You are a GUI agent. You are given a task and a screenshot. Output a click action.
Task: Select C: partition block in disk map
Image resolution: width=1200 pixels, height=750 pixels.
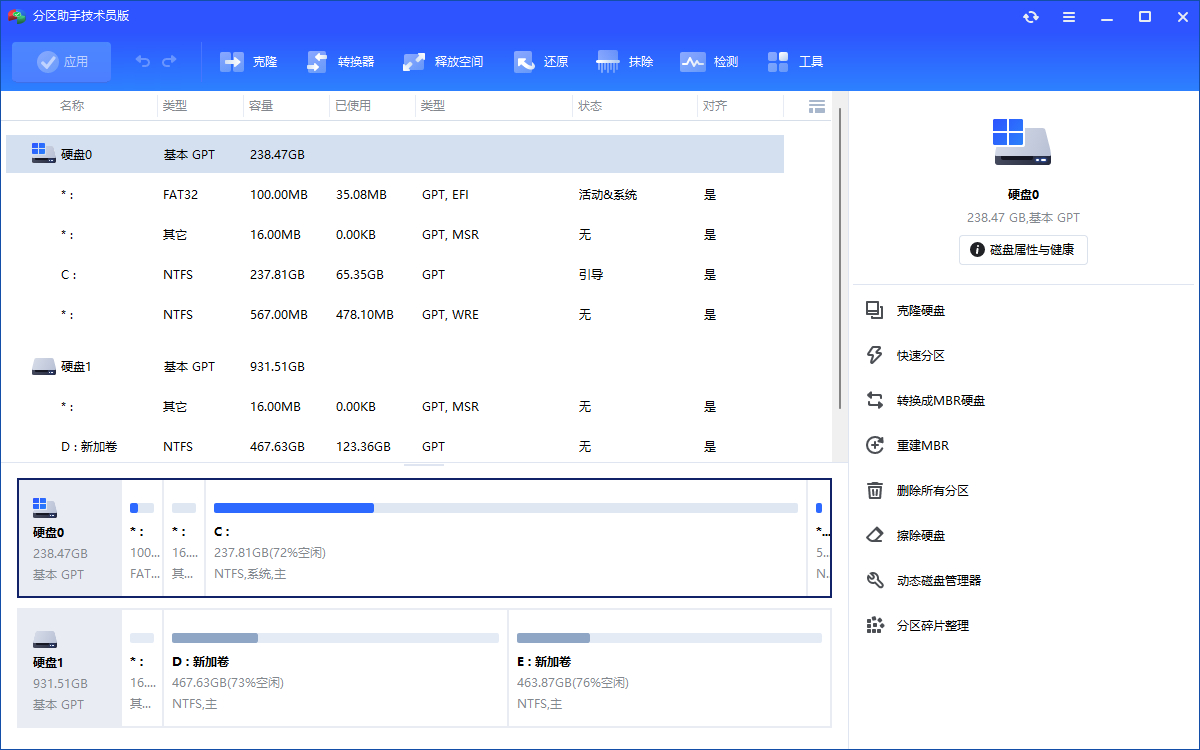pos(506,538)
